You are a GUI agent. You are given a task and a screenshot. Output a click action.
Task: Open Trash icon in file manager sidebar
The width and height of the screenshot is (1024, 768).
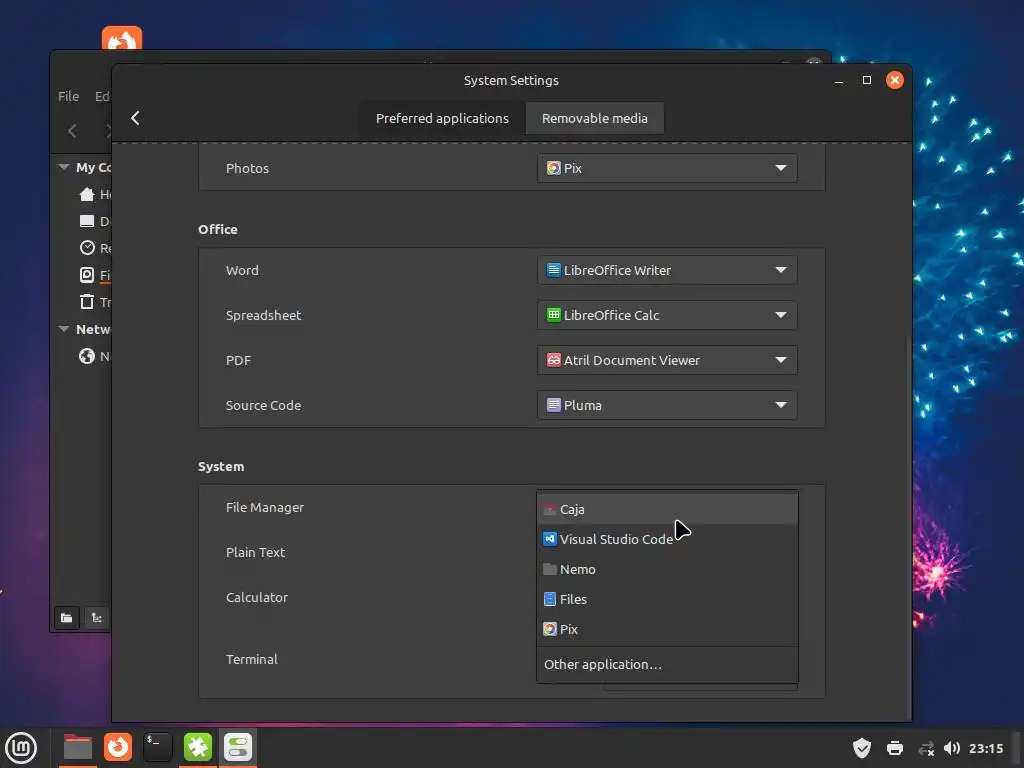[87, 302]
